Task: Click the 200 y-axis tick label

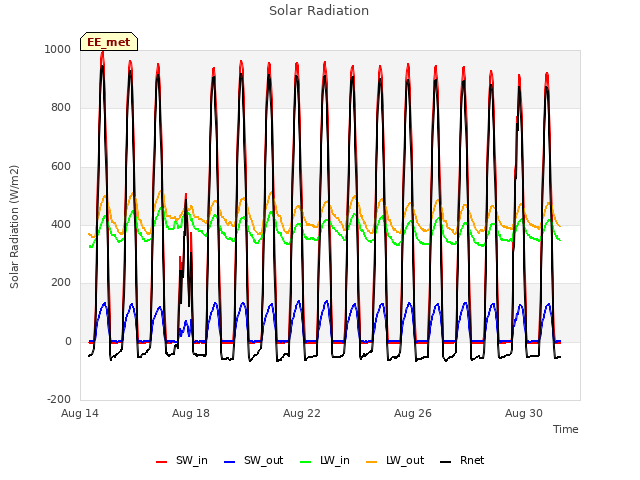Action: pos(61,282)
